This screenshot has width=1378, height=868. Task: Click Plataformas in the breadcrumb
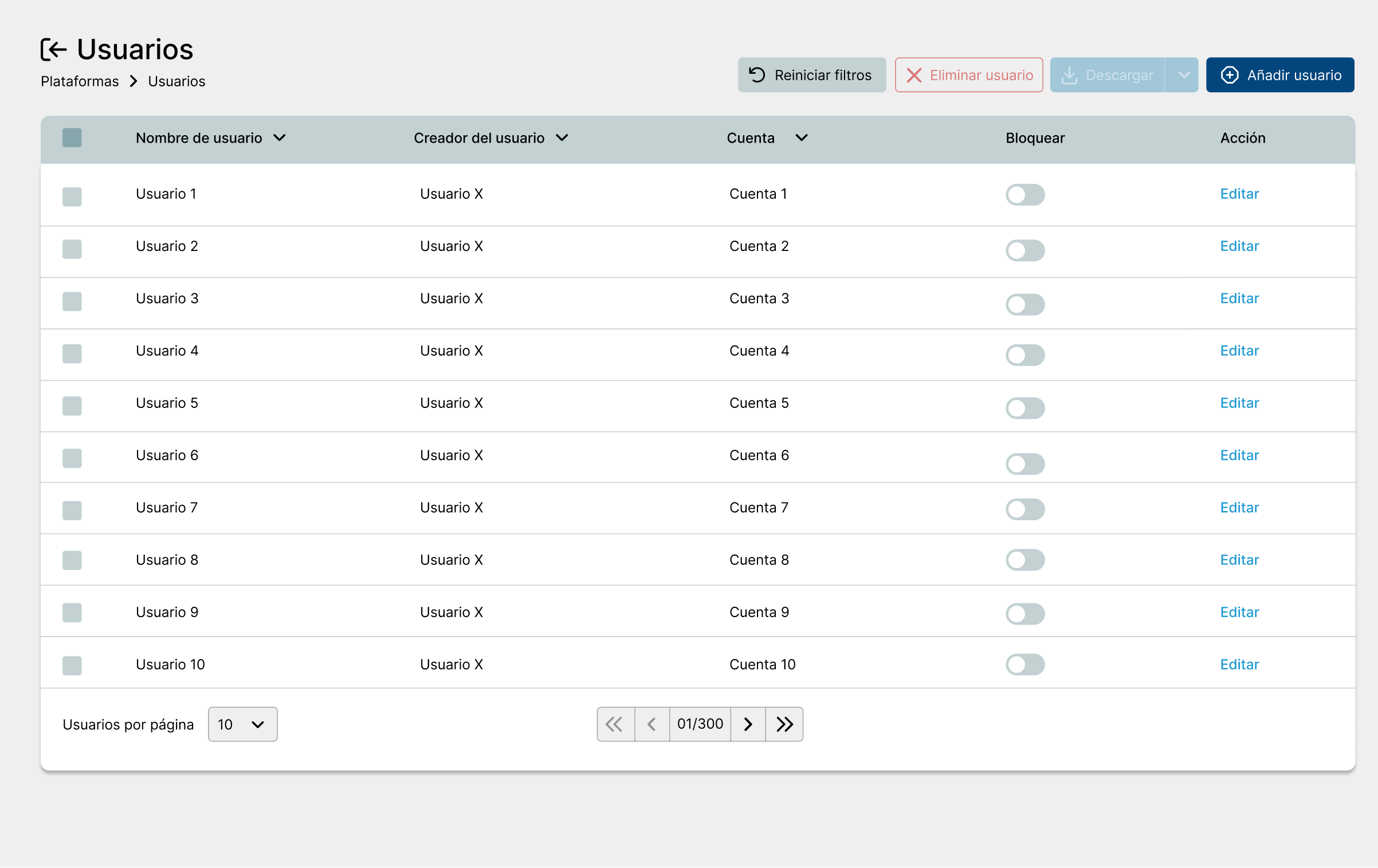click(x=80, y=81)
